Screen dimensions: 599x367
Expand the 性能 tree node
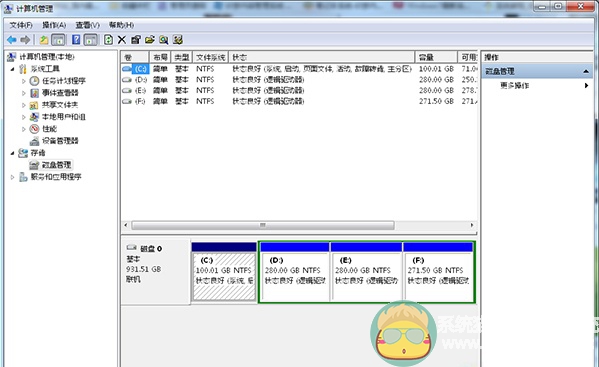[24, 129]
